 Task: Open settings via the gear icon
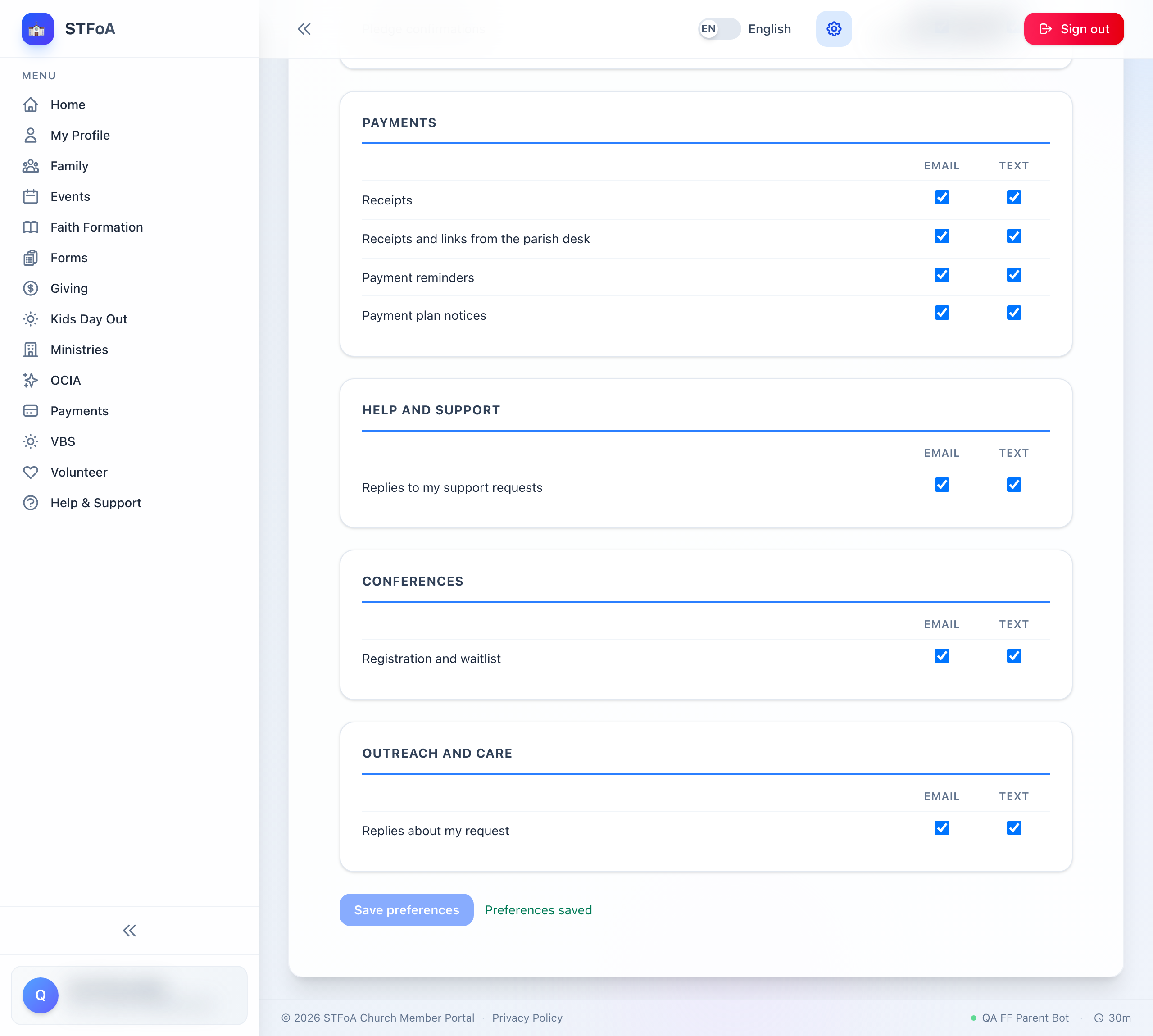pos(834,29)
